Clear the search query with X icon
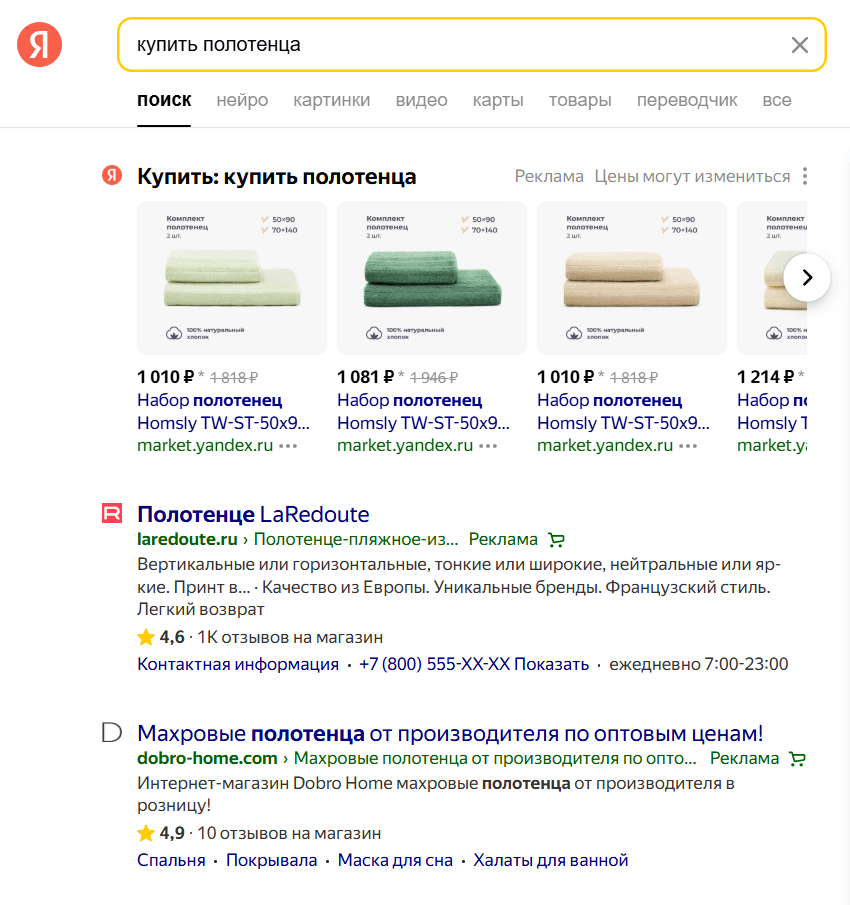The height and width of the screenshot is (905, 850). coord(799,45)
